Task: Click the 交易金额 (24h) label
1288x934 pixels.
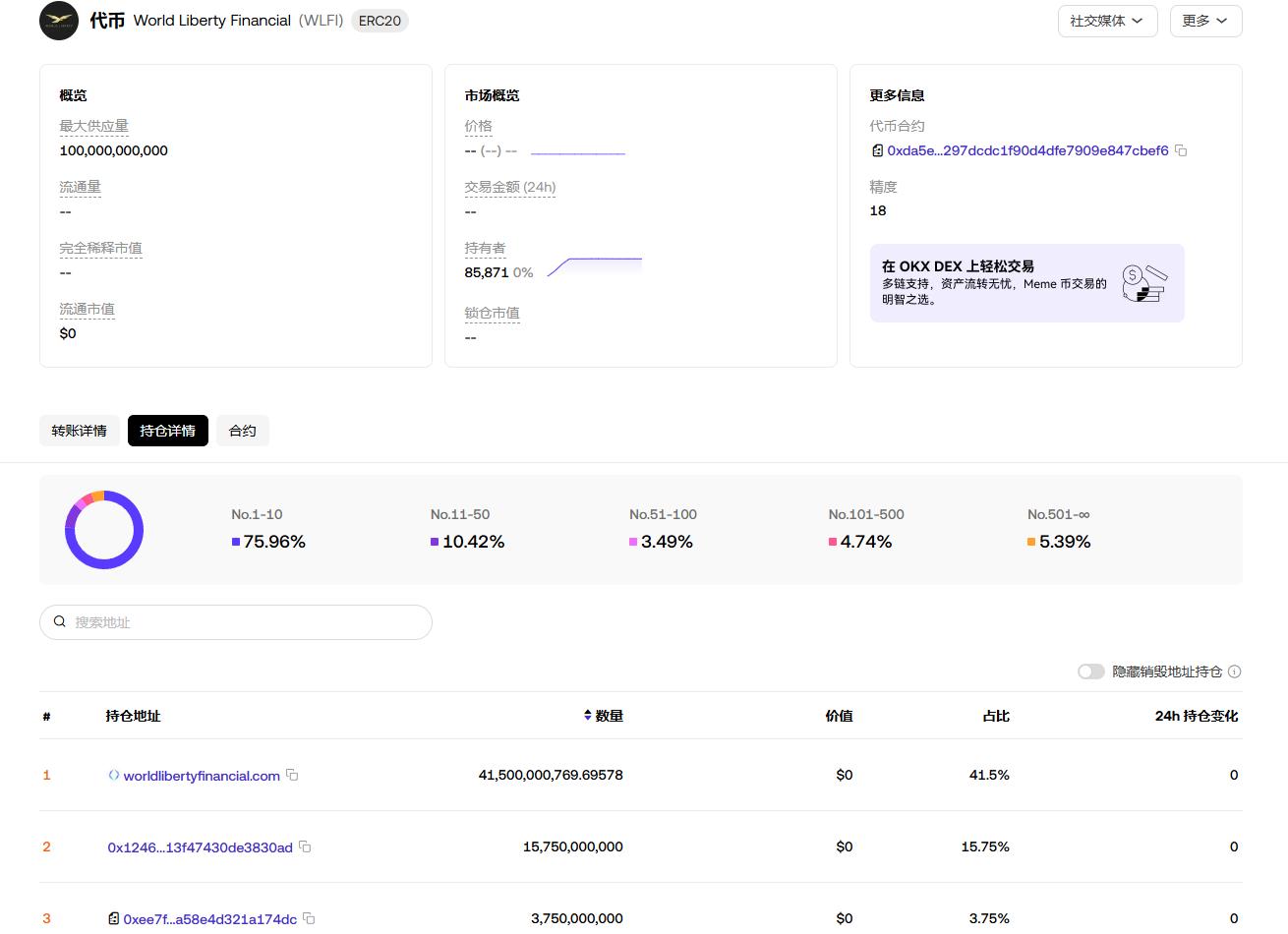Action: [x=510, y=187]
